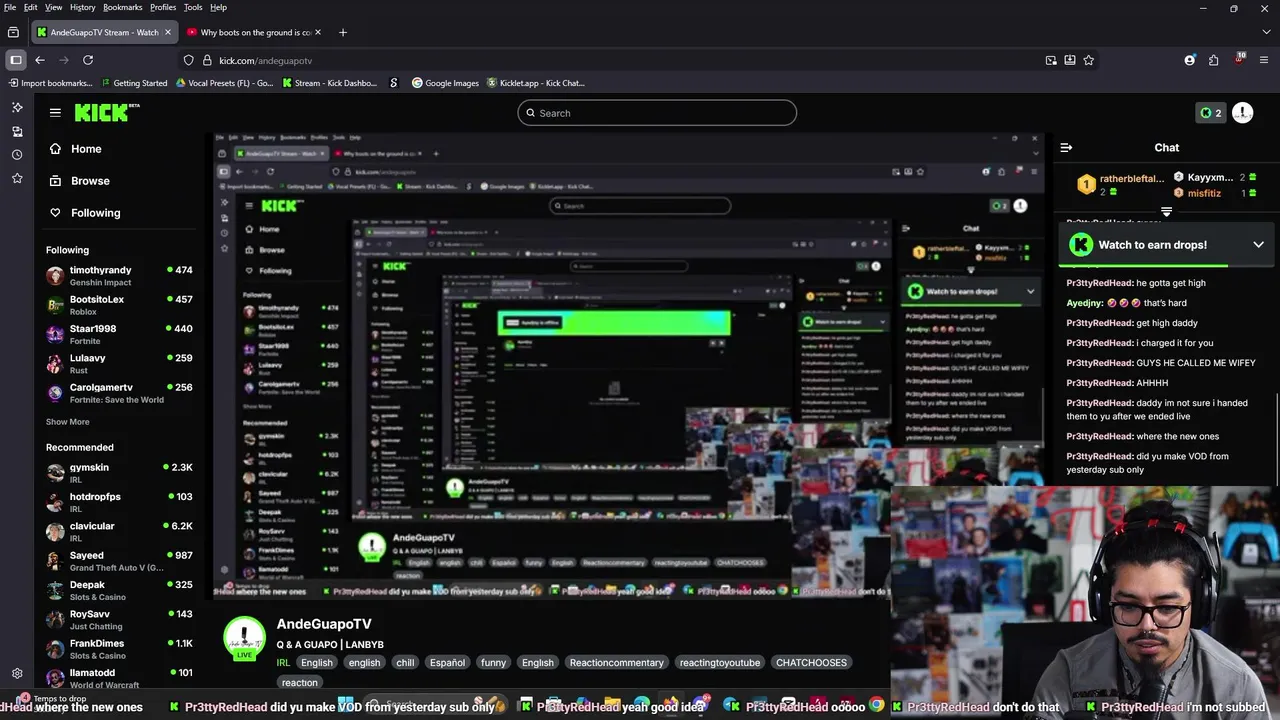1280x720 pixels.
Task: Select the Reactioncommentary tag
Action: click(x=616, y=663)
